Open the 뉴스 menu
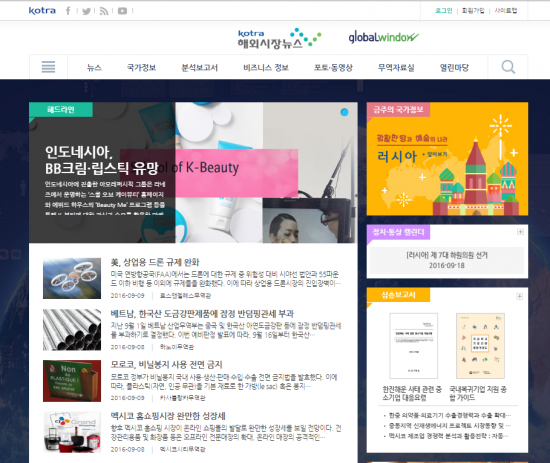Image resolution: width=550 pixels, height=463 pixels. click(x=94, y=68)
